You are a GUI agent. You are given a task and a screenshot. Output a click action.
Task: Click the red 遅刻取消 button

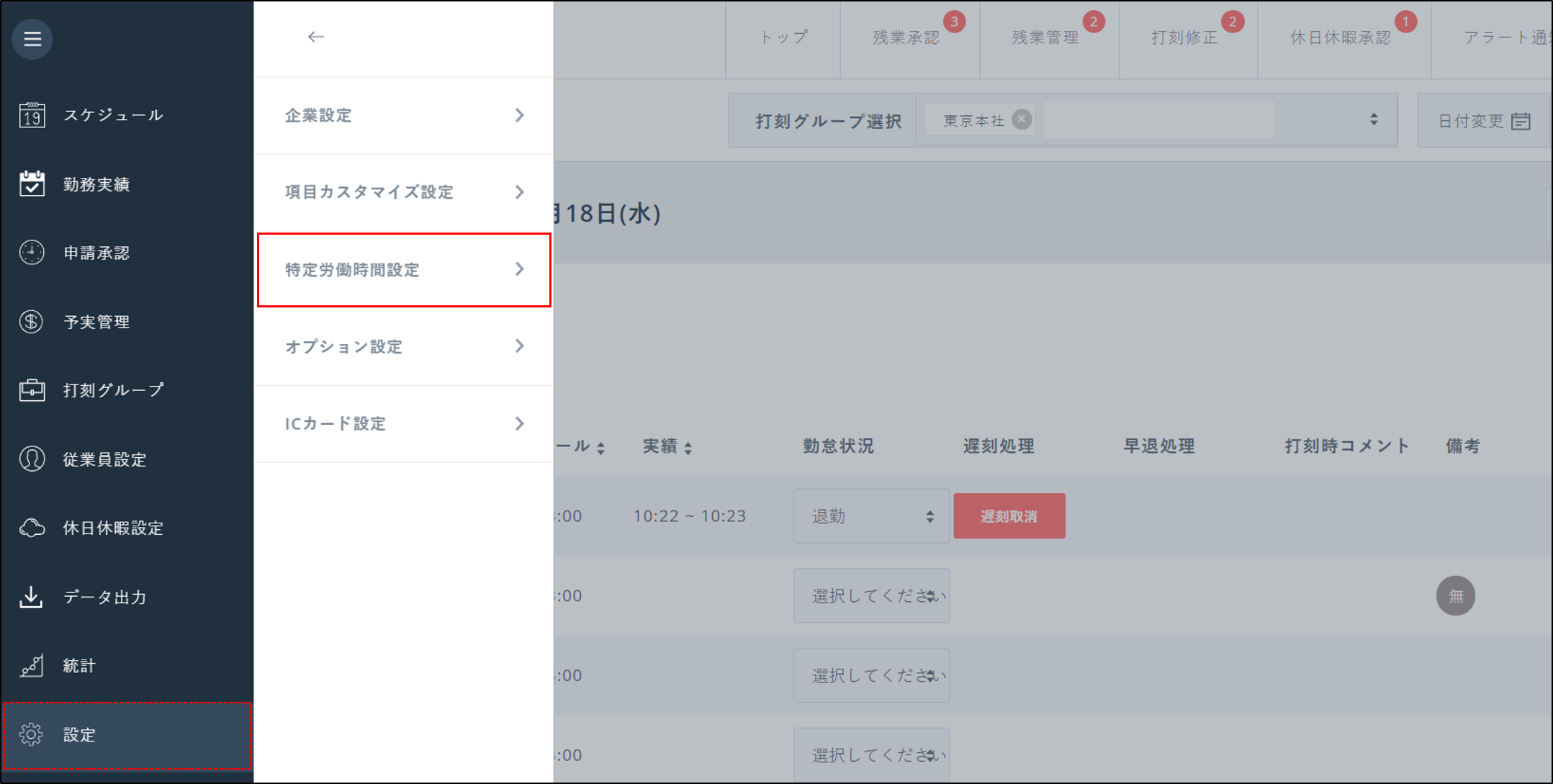pos(1009,516)
